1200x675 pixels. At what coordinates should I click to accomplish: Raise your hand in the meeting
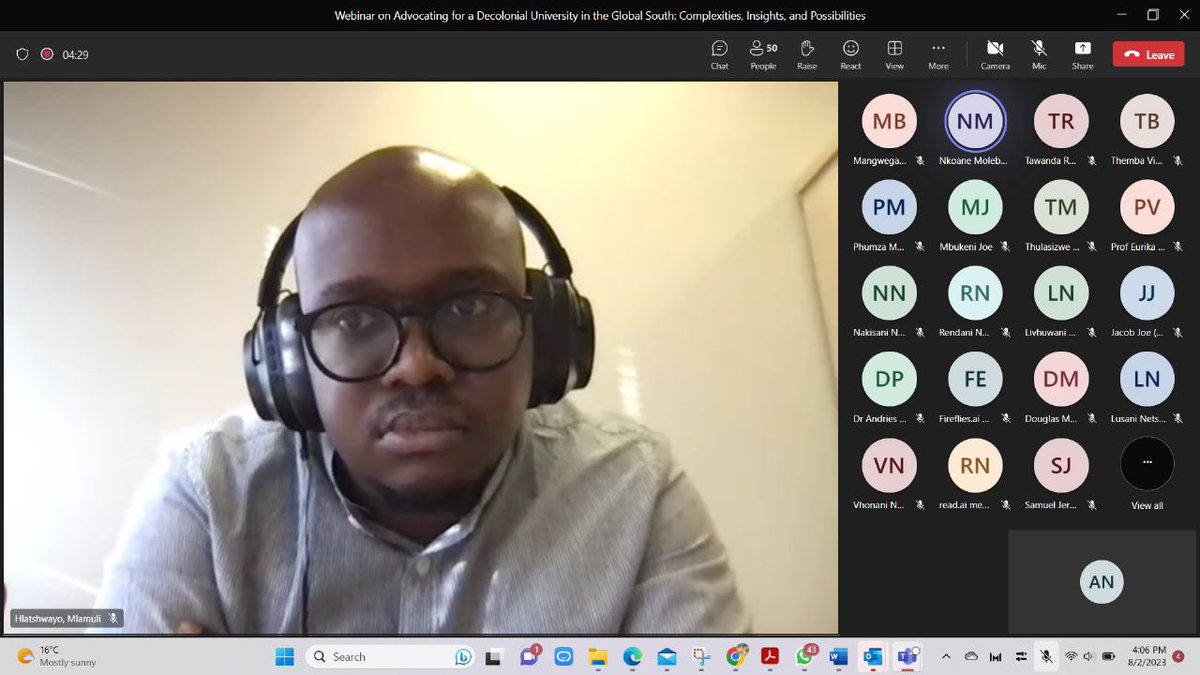pyautogui.click(x=807, y=54)
